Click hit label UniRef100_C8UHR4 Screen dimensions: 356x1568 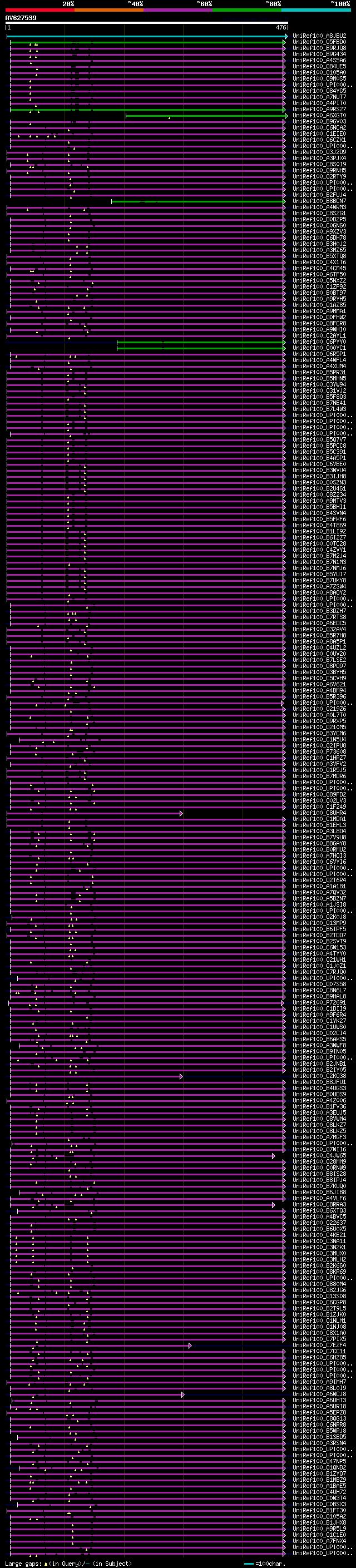(319, 813)
